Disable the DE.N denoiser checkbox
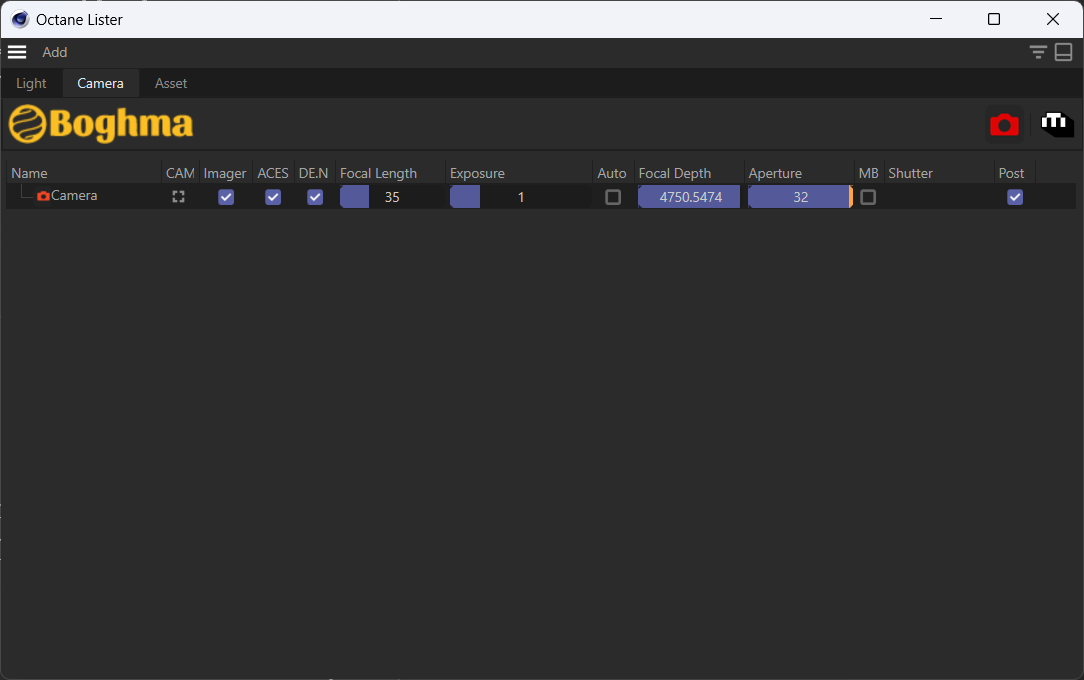The width and height of the screenshot is (1084, 680). (x=315, y=197)
